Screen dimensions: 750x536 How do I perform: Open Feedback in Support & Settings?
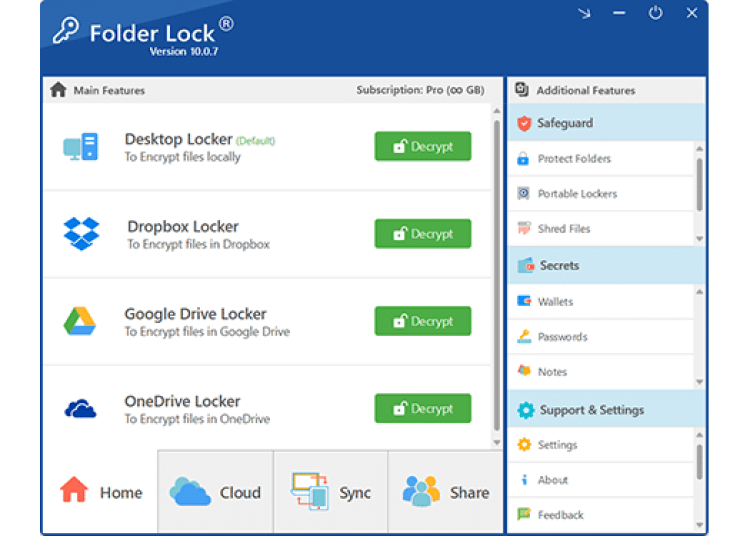[x=560, y=515]
